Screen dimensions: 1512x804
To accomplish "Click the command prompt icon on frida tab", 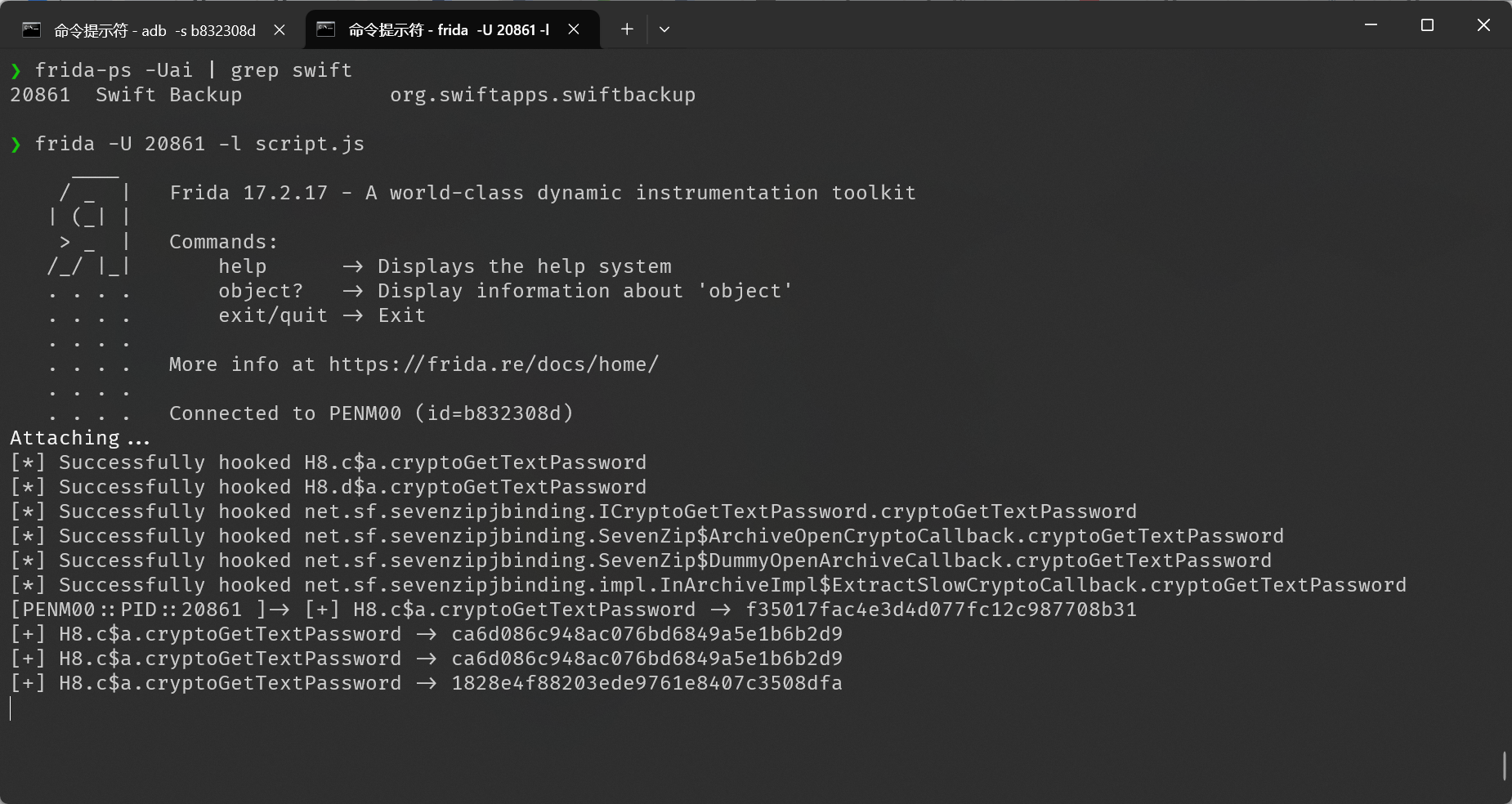I will [x=326, y=29].
